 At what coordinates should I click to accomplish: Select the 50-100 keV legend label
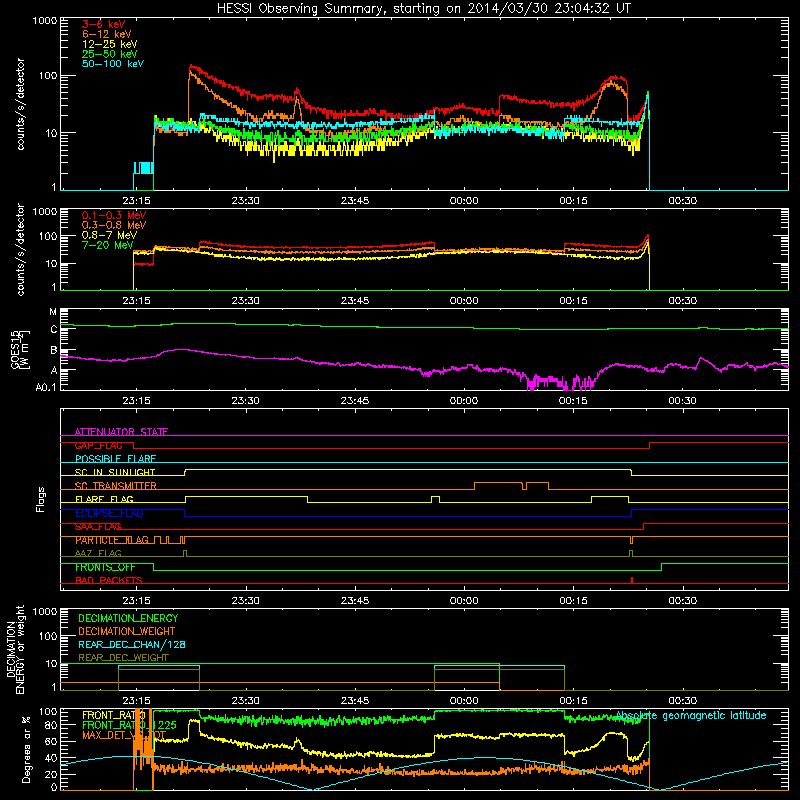[113, 64]
